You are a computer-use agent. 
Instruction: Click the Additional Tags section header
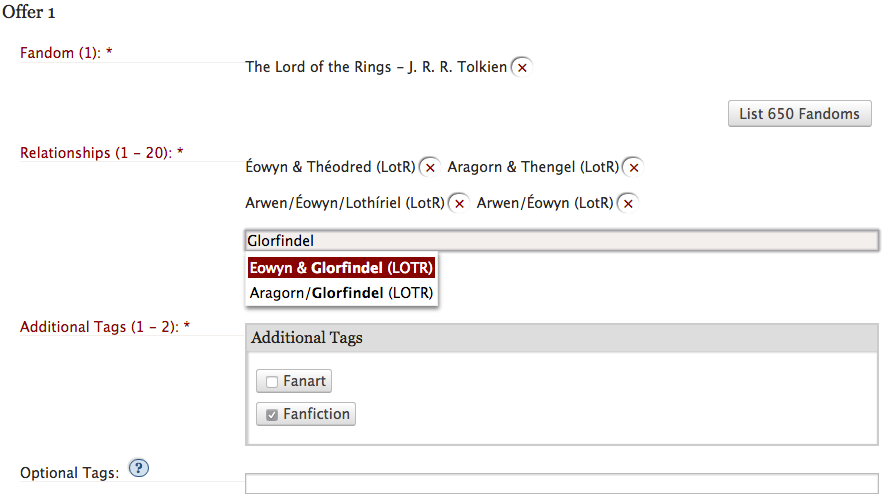click(562, 338)
